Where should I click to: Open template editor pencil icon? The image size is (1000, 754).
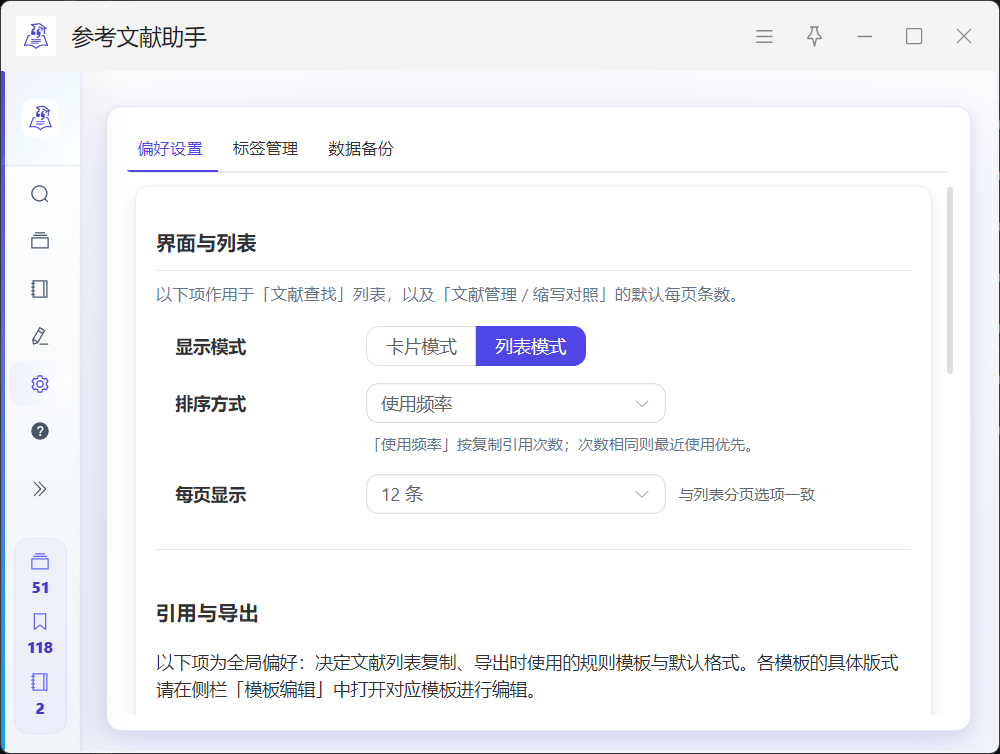pyautogui.click(x=40, y=336)
